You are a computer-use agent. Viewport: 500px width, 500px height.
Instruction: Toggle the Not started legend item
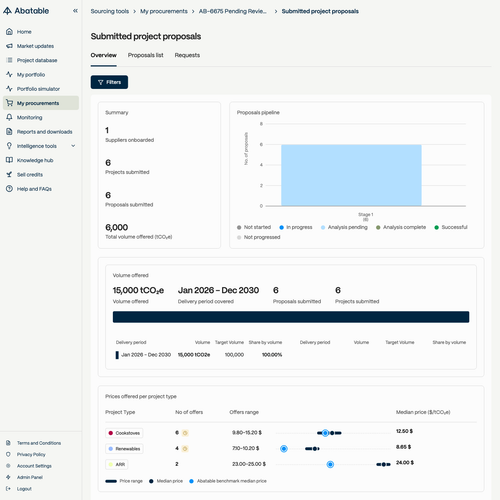point(254,227)
